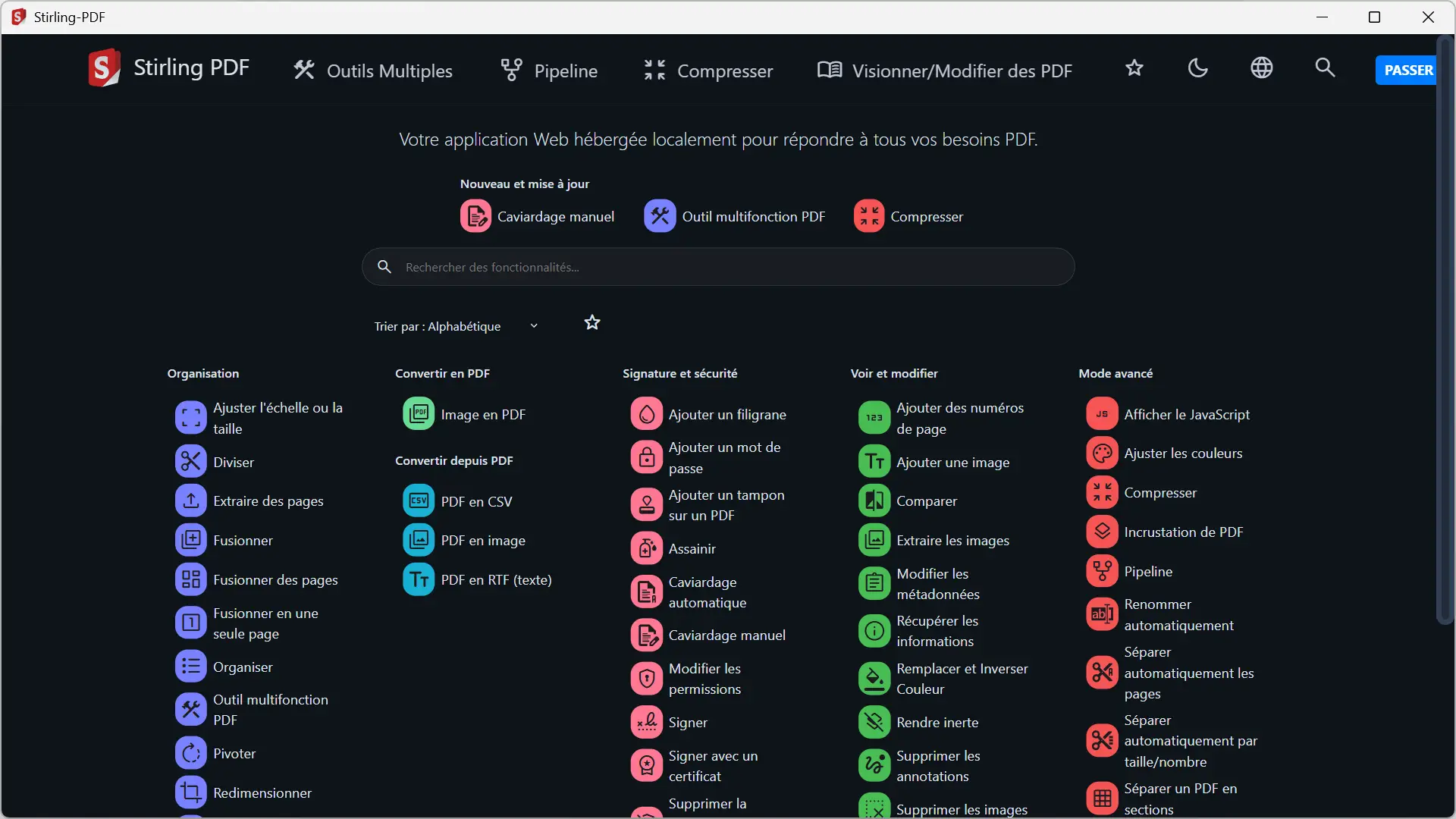Click the Stirling PDF logo icon
The image size is (1456, 819).
click(104, 68)
